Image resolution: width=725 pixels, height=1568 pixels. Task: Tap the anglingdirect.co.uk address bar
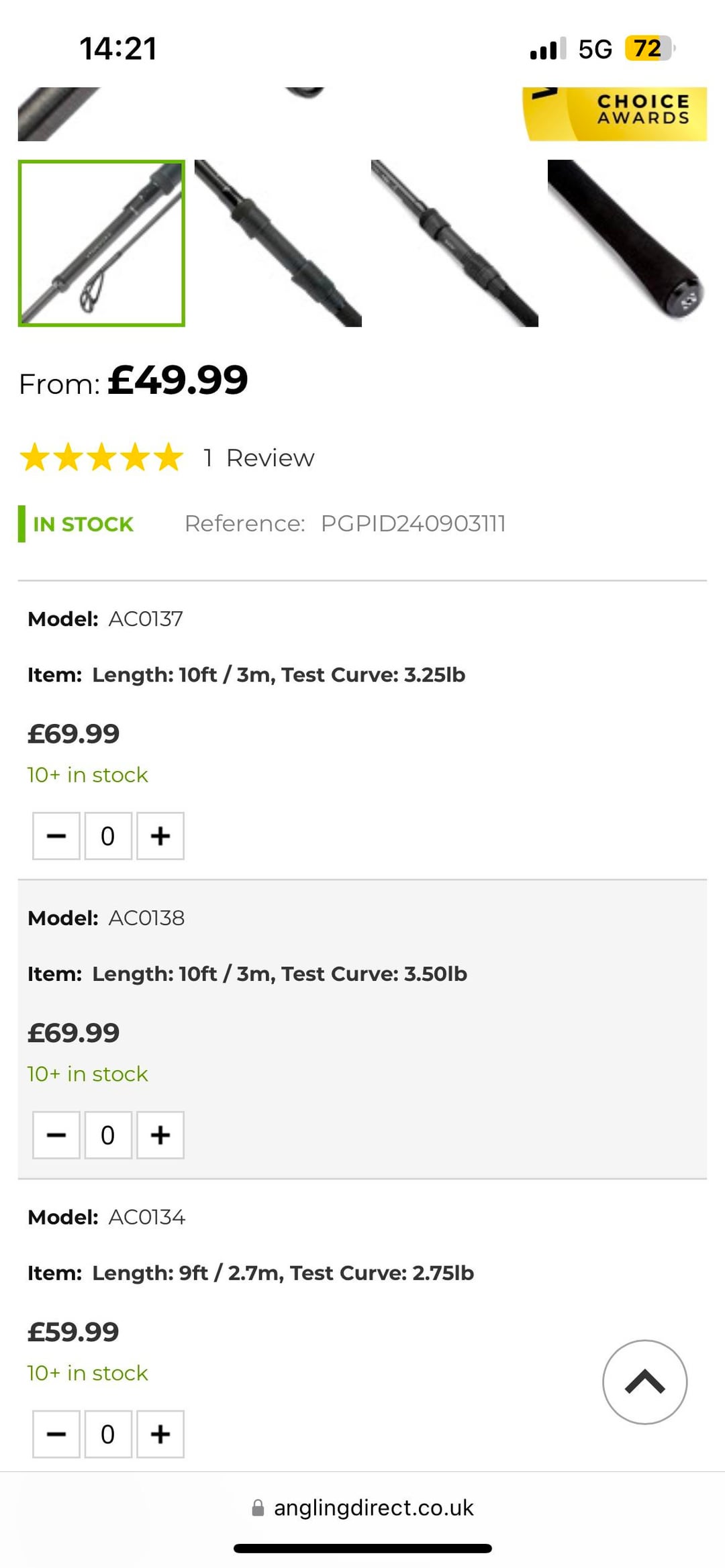point(373,1508)
